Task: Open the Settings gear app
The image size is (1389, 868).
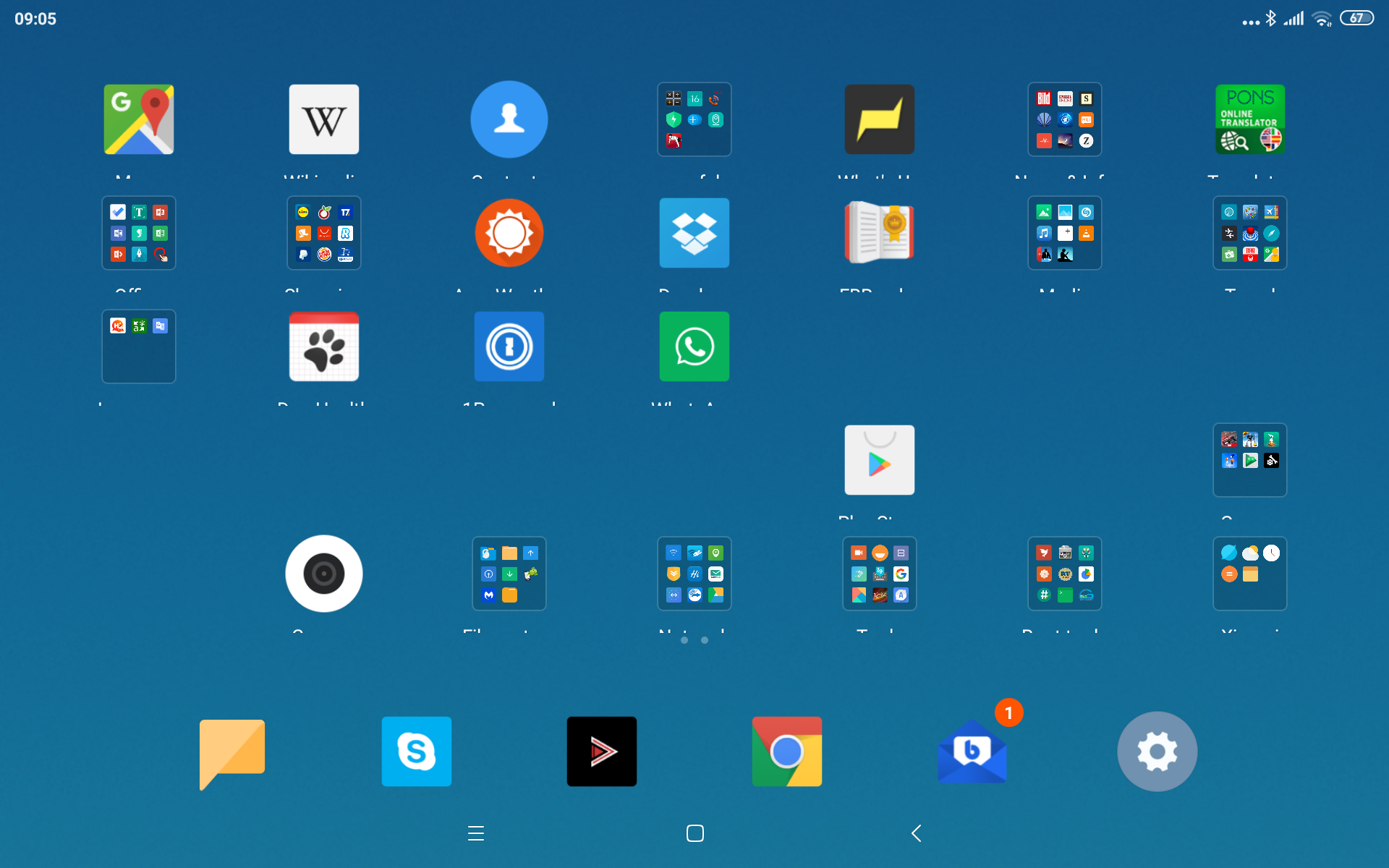Action: click(1157, 752)
